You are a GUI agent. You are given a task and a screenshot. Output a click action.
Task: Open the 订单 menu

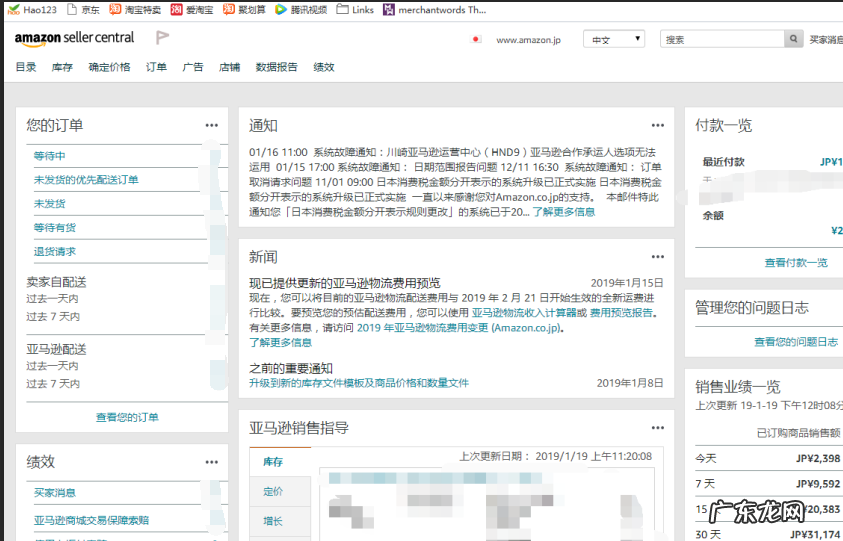(156, 67)
